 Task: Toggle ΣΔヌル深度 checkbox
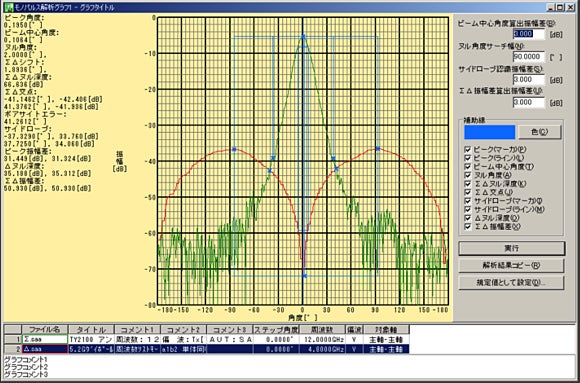[x=468, y=184]
